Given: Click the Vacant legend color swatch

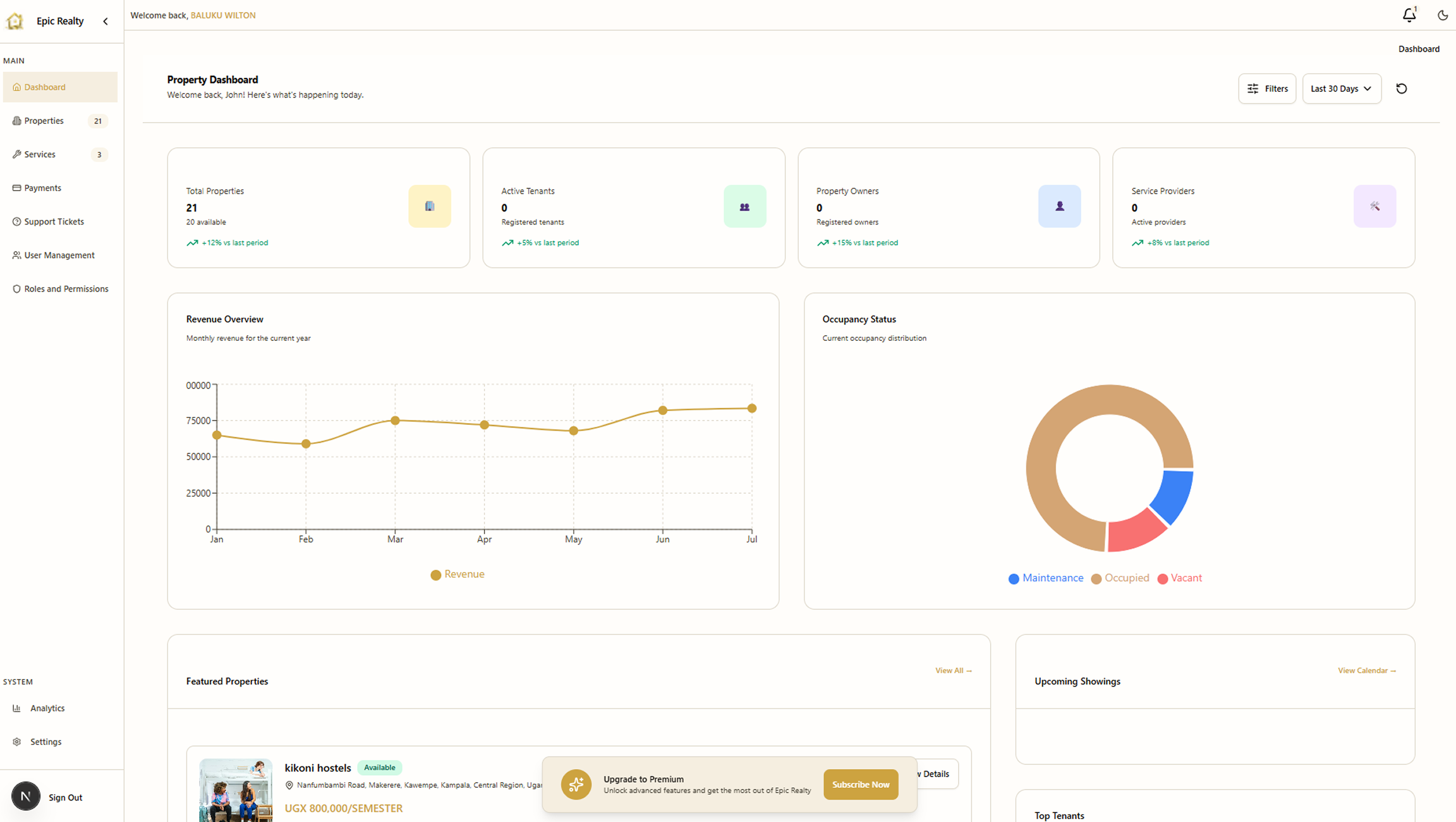Looking at the screenshot, I should coord(1162,579).
